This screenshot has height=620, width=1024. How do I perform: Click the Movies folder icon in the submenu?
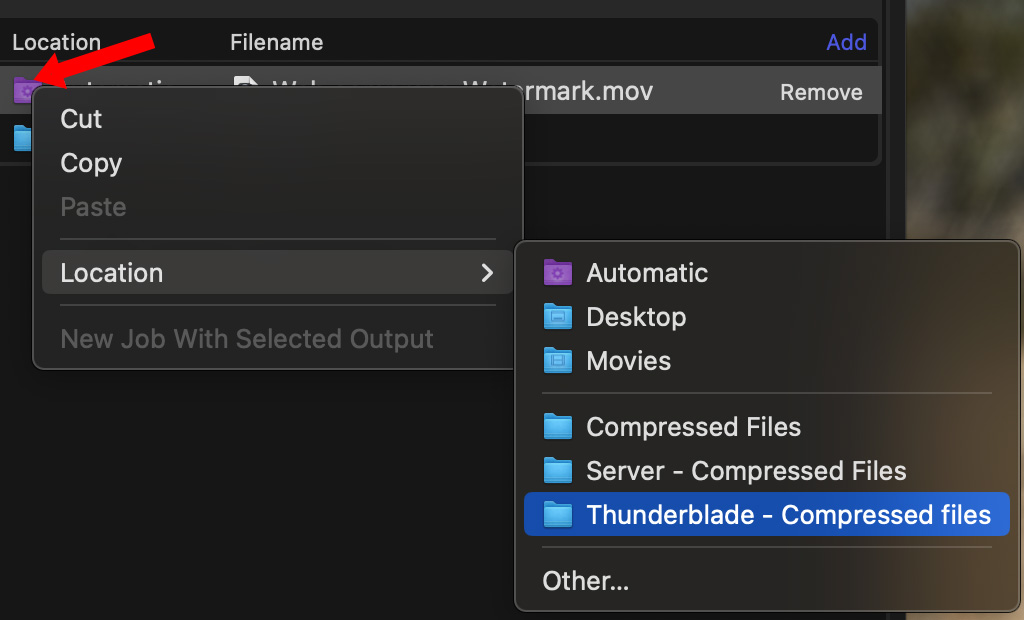point(557,361)
